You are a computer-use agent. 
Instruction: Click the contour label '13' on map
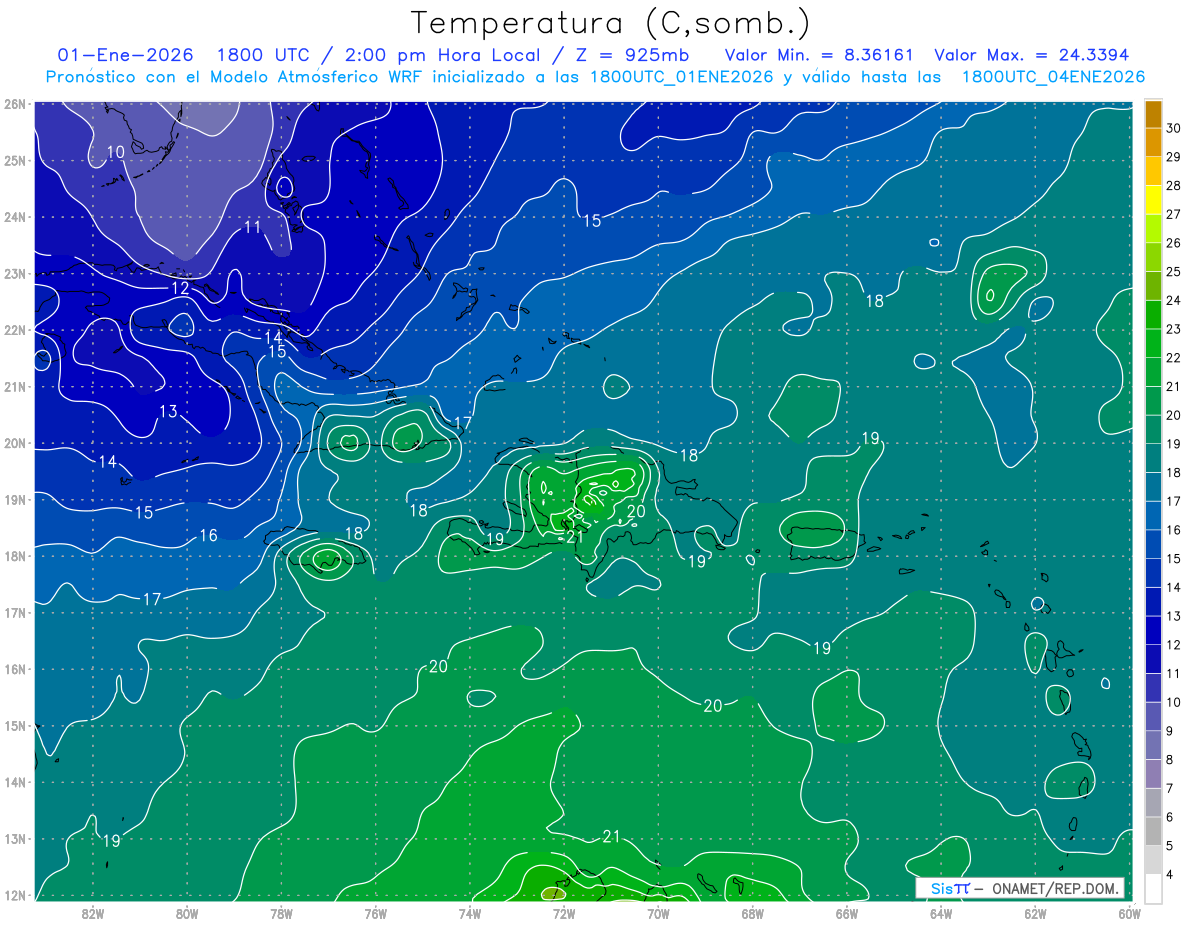168,411
